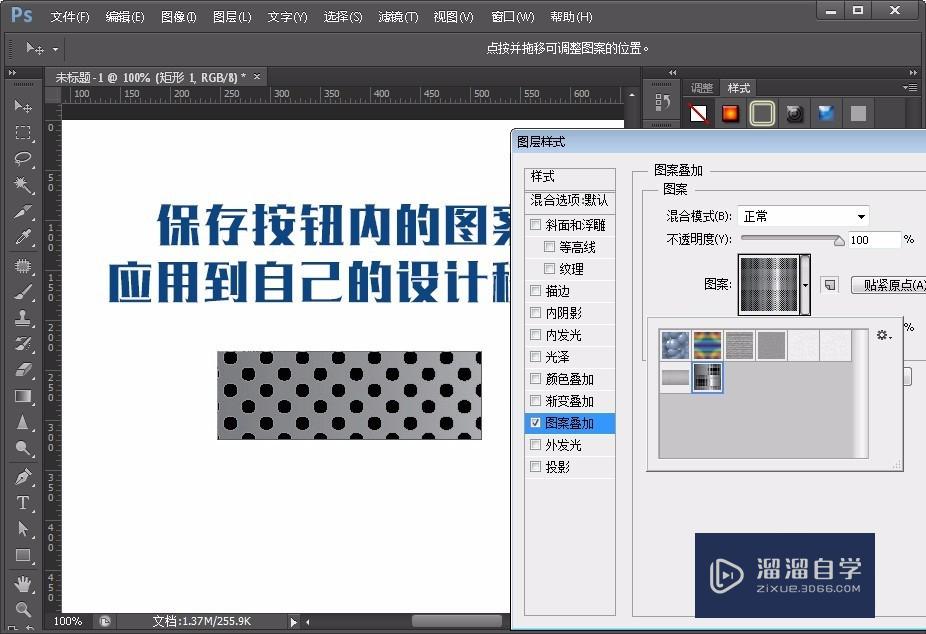Select the Move tool in toolbox
Image resolution: width=926 pixels, height=634 pixels.
(22, 106)
